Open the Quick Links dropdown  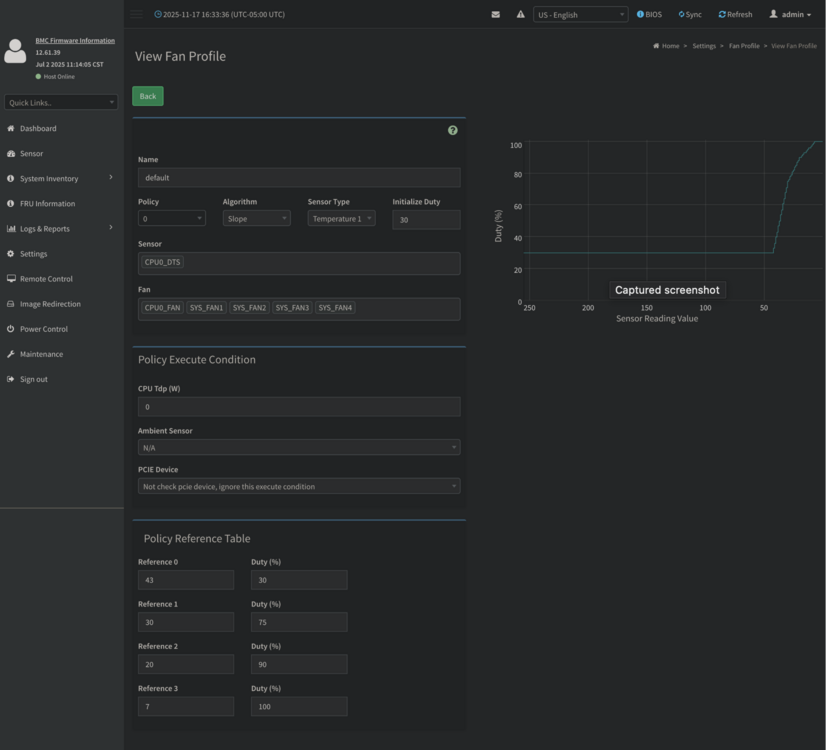click(x=61, y=102)
